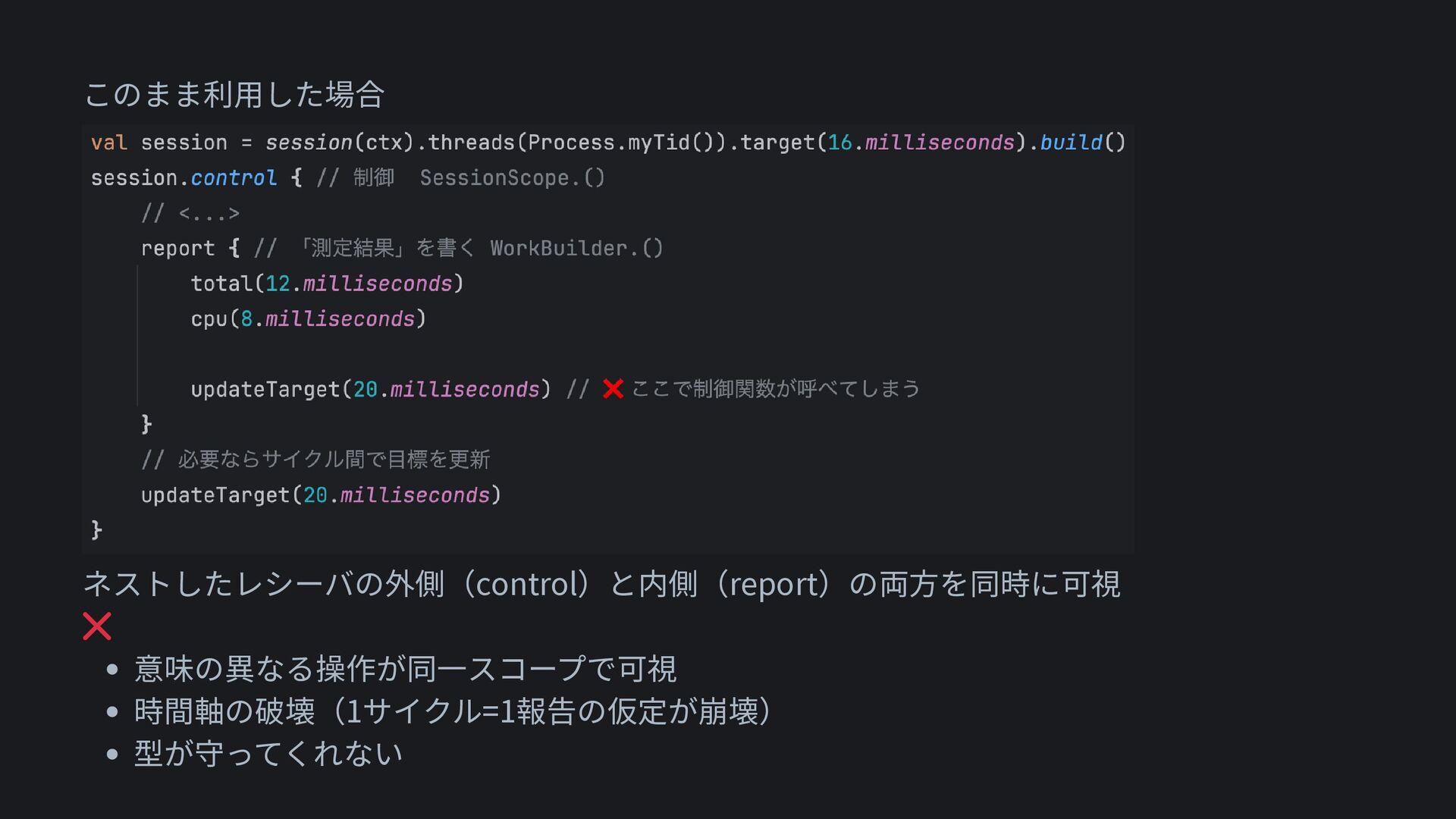Click the large red X below the paragraph
Viewport: 1456px width, 819px height.
coord(97,626)
